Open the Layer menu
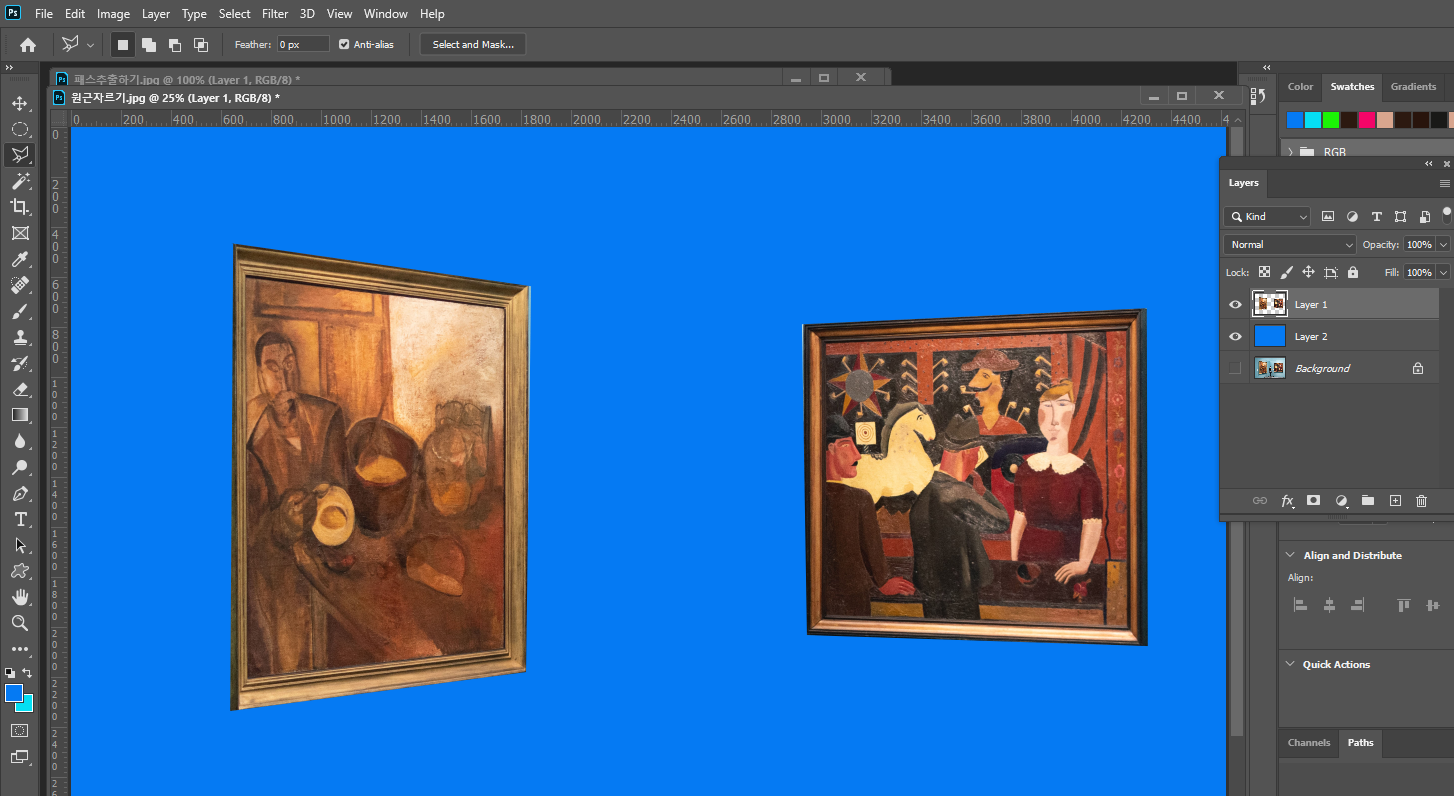The width and height of the screenshot is (1454, 796). click(155, 14)
